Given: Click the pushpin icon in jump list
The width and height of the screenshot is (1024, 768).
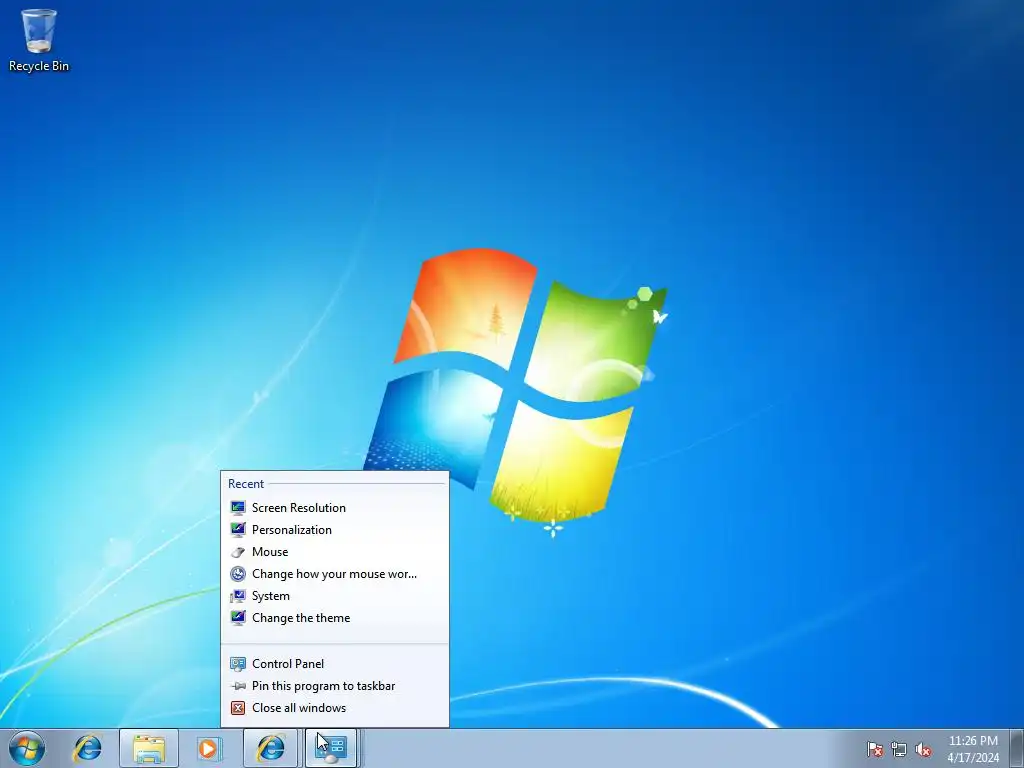Looking at the screenshot, I should (238, 686).
